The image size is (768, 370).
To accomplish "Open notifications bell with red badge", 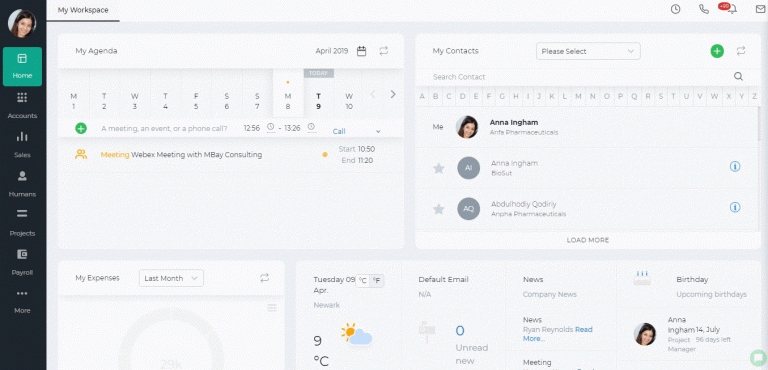I will click(732, 9).
